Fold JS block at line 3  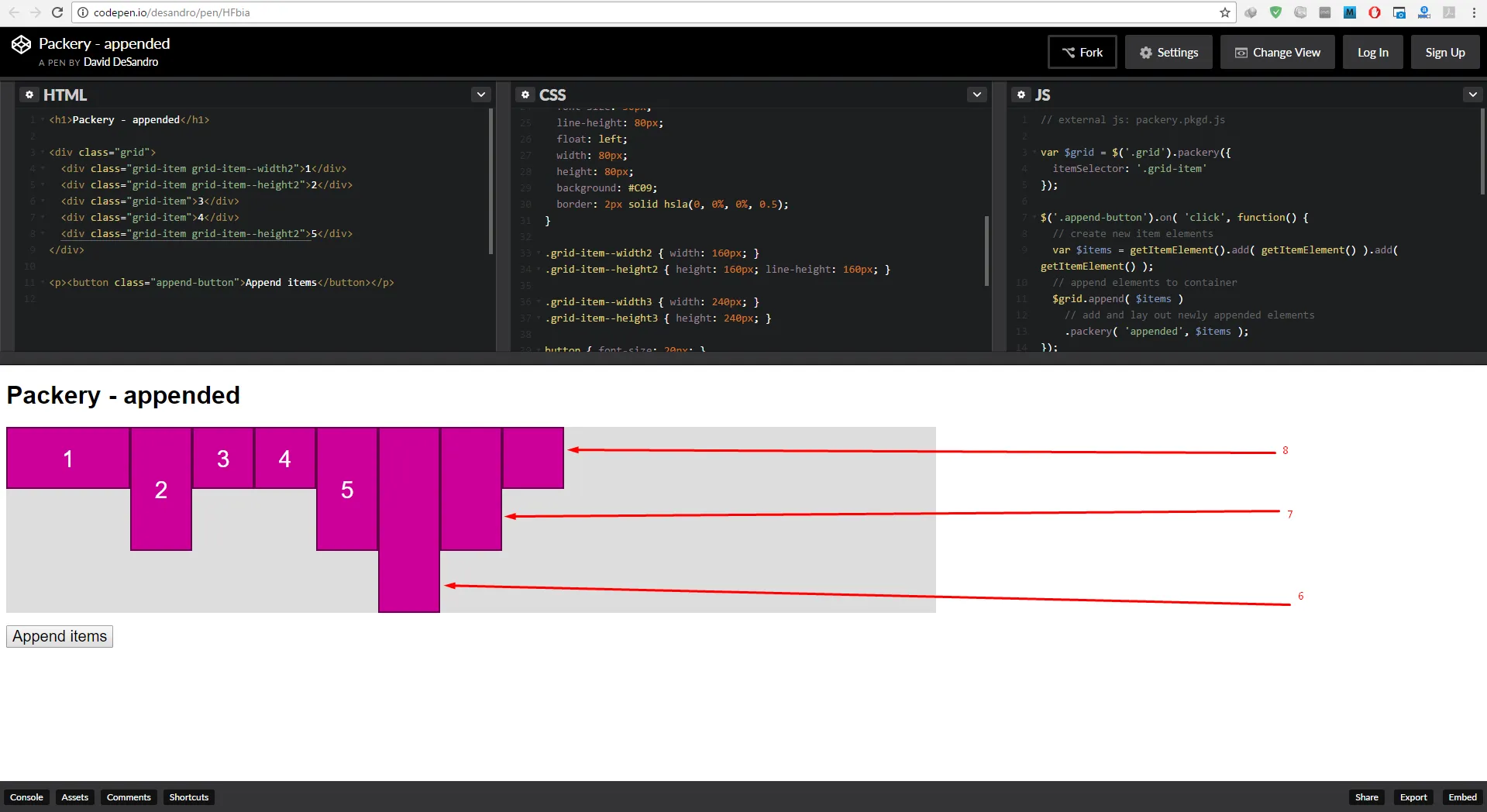pyautogui.click(x=1034, y=153)
